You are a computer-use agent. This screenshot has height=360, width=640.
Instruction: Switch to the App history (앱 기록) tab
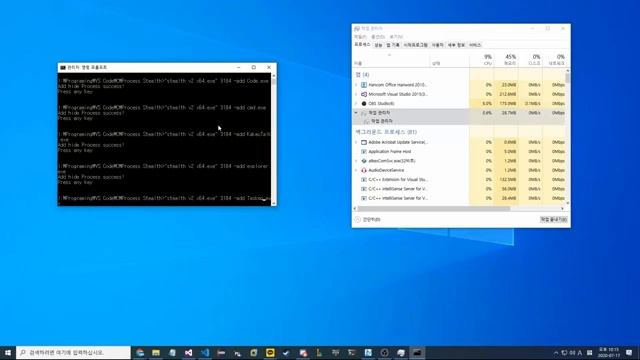tap(393, 45)
